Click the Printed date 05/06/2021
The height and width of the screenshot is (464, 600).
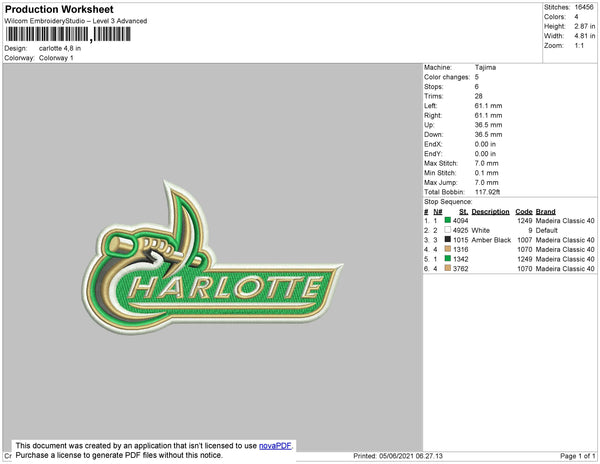[x=396, y=456]
